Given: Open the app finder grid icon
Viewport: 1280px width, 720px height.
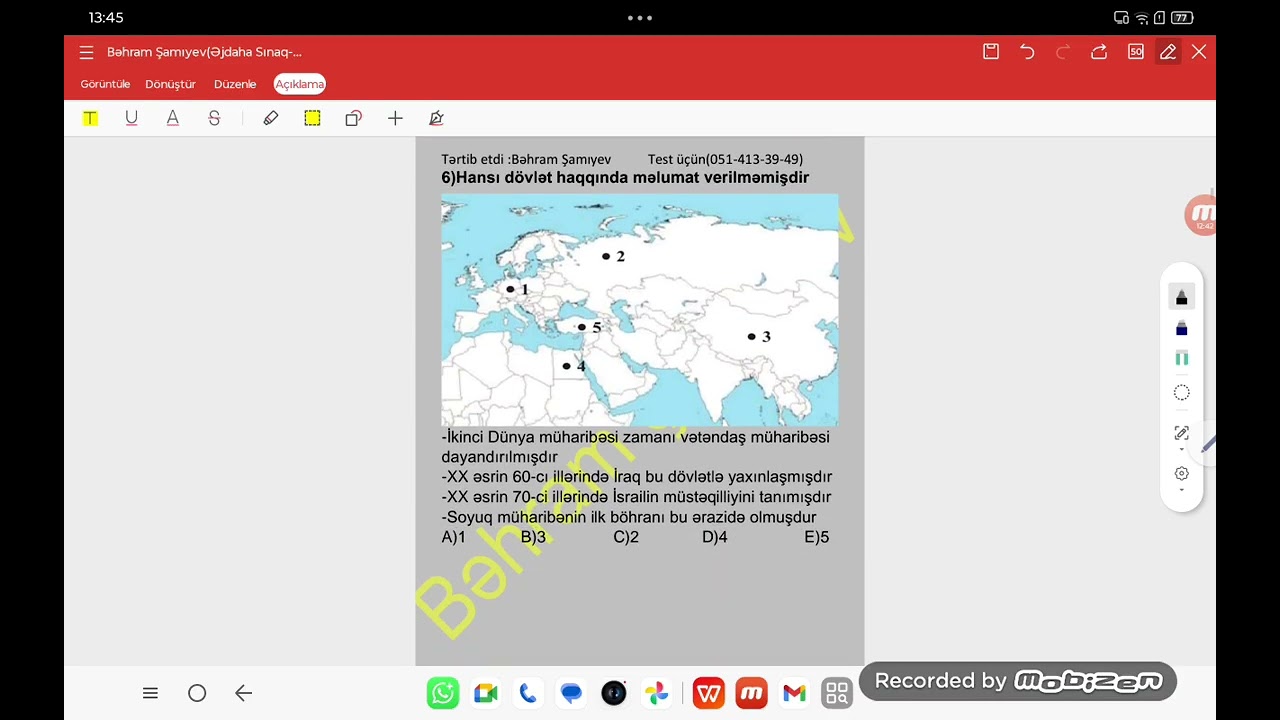Looking at the screenshot, I should point(837,693).
